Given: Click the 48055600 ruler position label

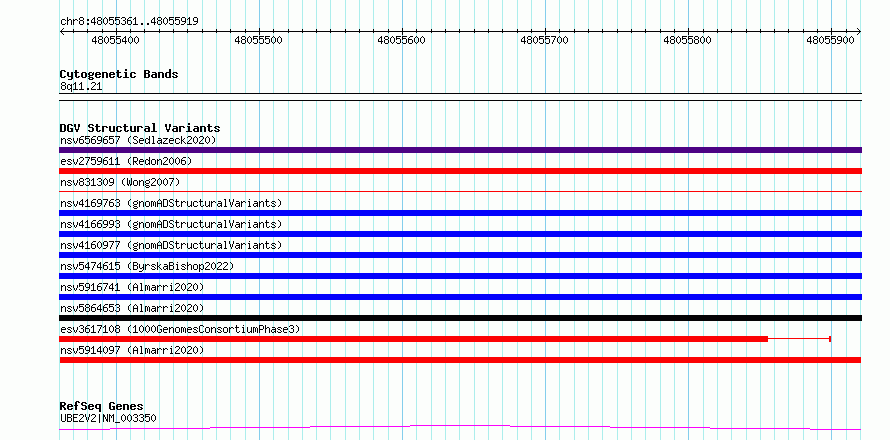Looking at the screenshot, I should click(x=401, y=41).
